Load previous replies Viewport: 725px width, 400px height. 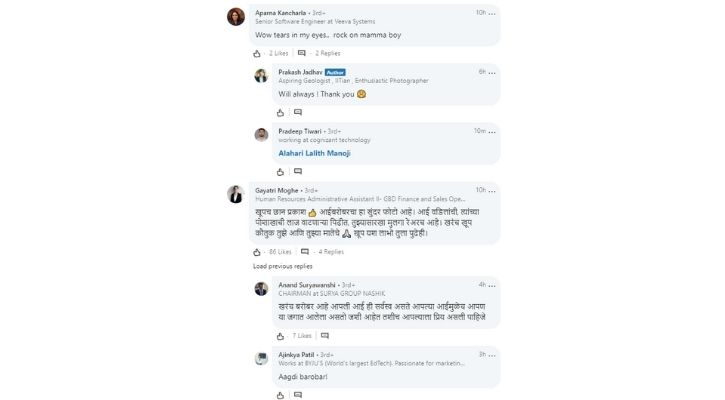point(283,266)
